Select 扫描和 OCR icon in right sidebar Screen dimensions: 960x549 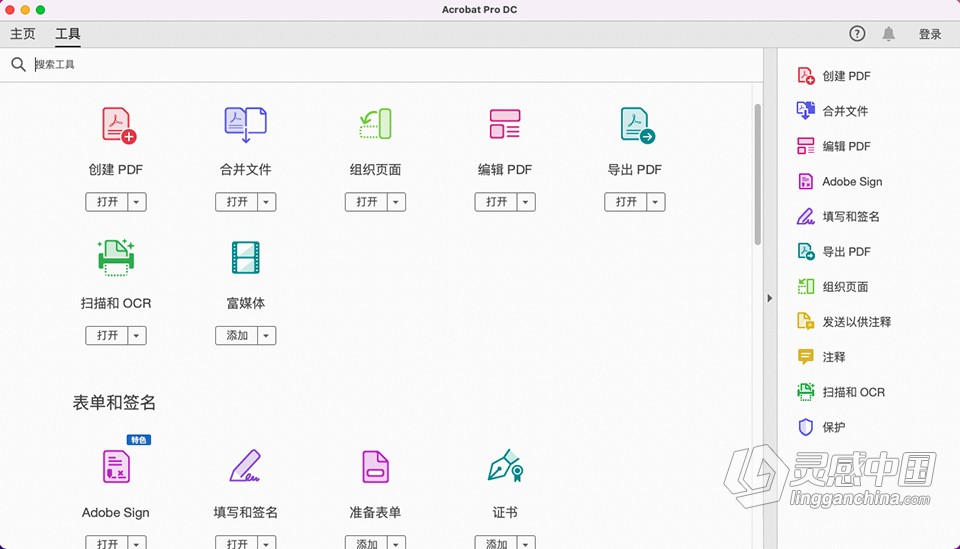coord(806,392)
